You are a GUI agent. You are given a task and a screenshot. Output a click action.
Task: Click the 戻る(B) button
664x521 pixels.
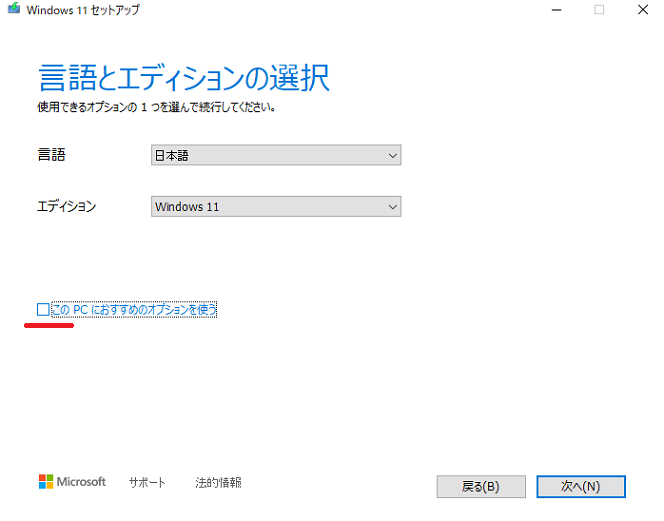click(481, 486)
